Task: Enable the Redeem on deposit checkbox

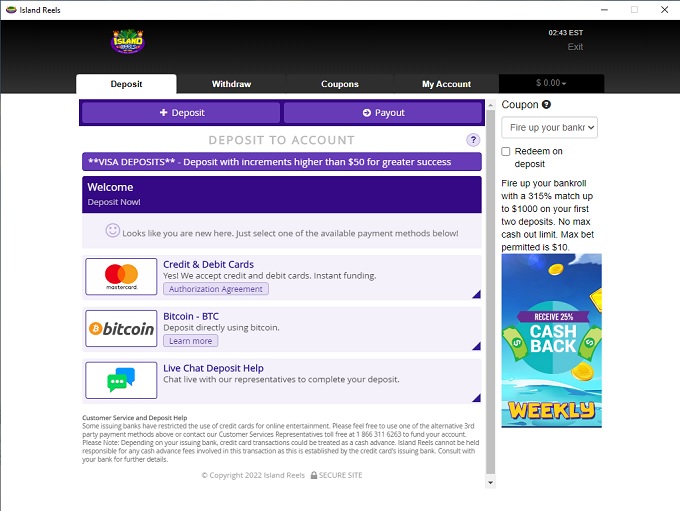Action: (506, 151)
